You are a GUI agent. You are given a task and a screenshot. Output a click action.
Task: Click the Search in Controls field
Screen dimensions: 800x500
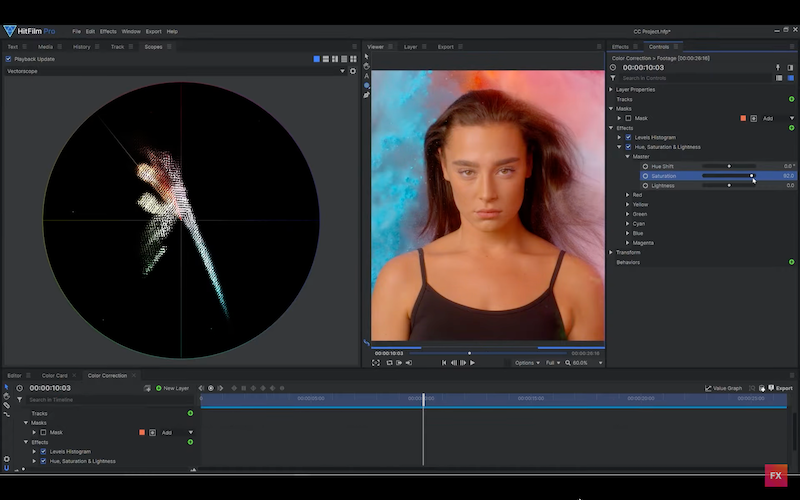[x=696, y=78]
